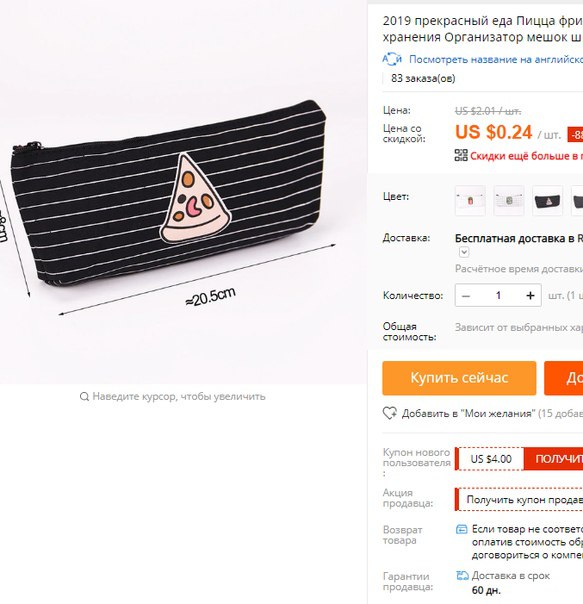
Task: Open Посмотреть название на английском link
Action: 496,59
